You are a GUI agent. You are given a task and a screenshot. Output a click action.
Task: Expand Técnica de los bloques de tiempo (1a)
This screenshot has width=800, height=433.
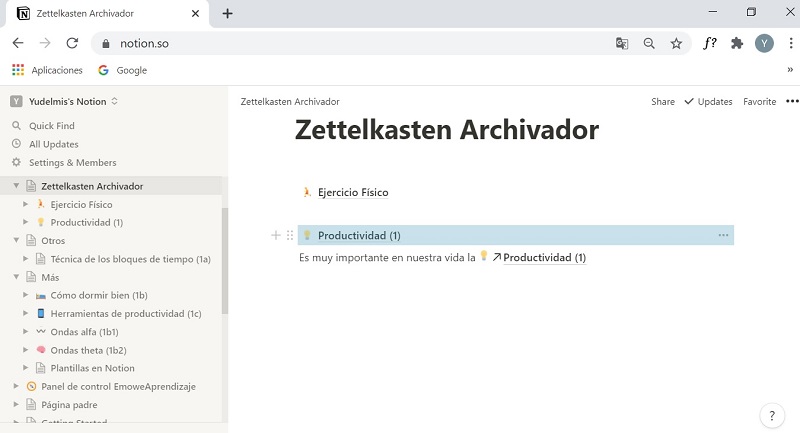(x=26, y=259)
